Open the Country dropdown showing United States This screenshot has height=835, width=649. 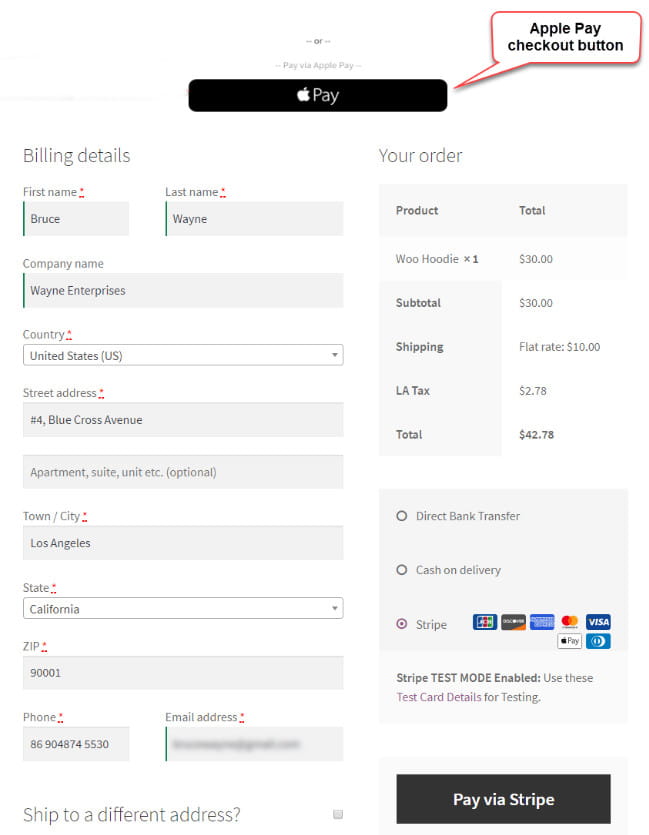(183, 355)
